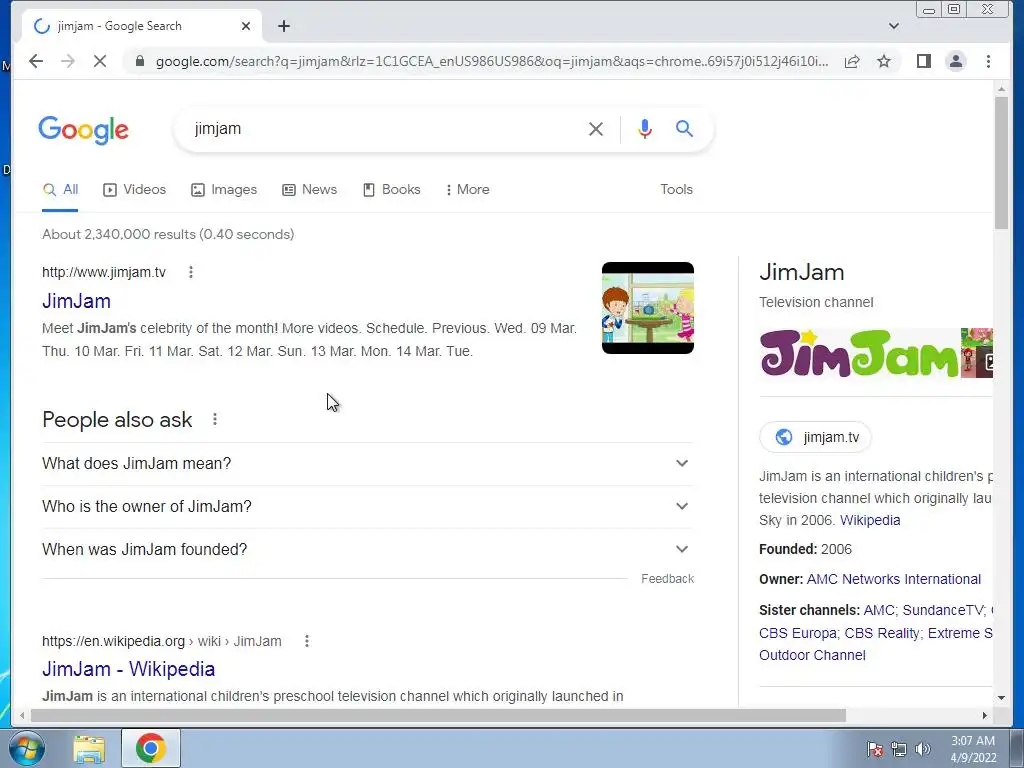Stop loading the page with X button
The image size is (1024, 768).
click(100, 61)
